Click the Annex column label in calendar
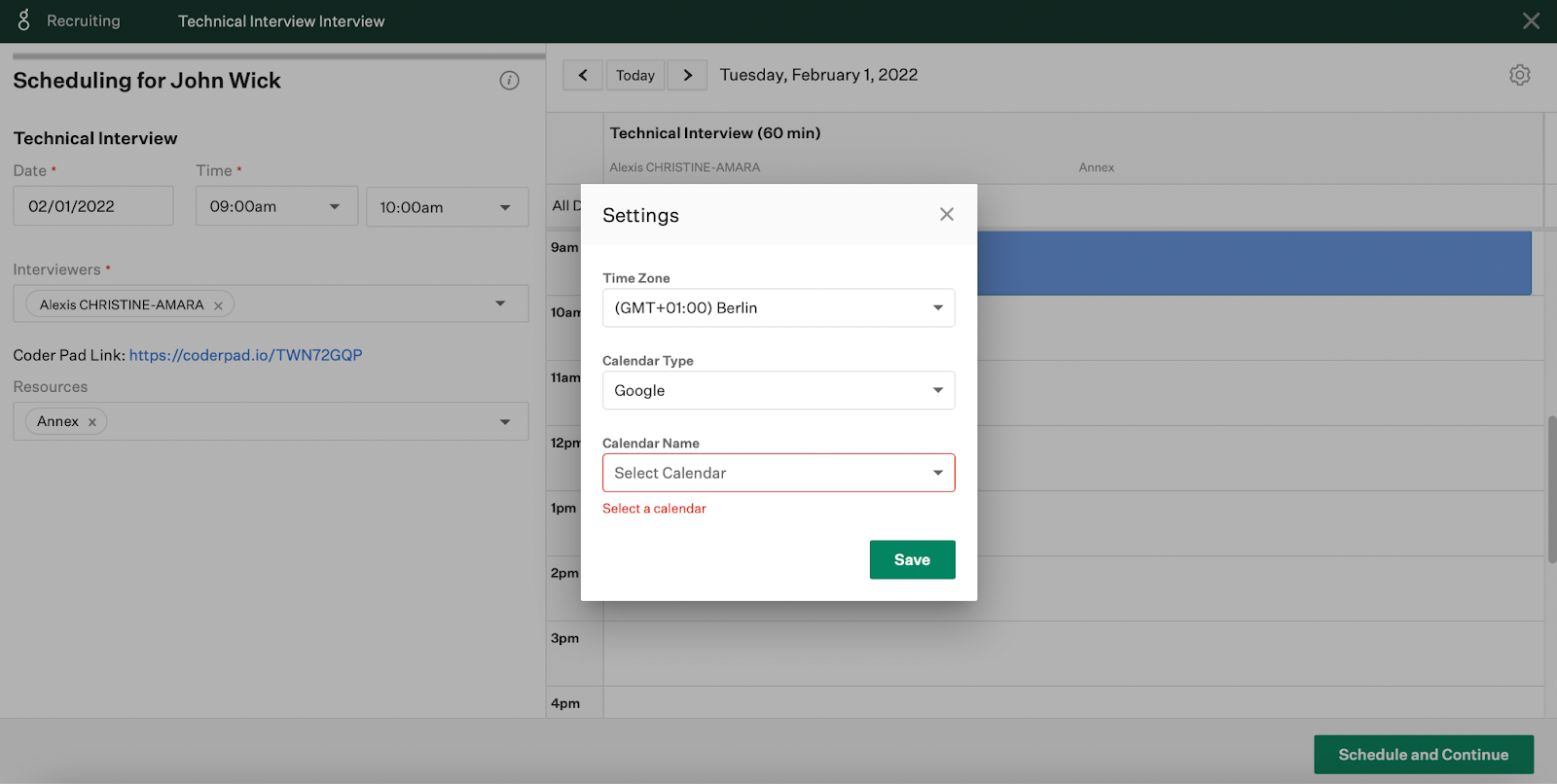This screenshot has width=1557, height=784. [1097, 167]
